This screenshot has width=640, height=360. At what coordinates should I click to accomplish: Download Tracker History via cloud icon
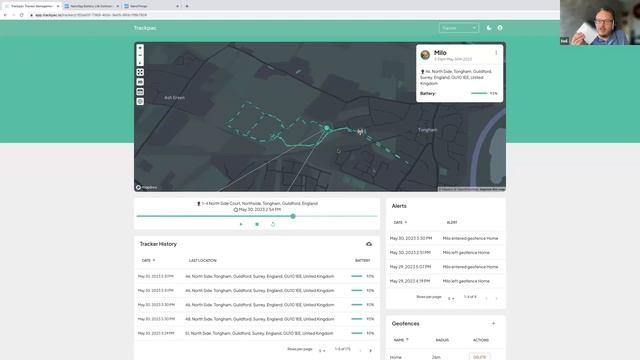point(369,244)
